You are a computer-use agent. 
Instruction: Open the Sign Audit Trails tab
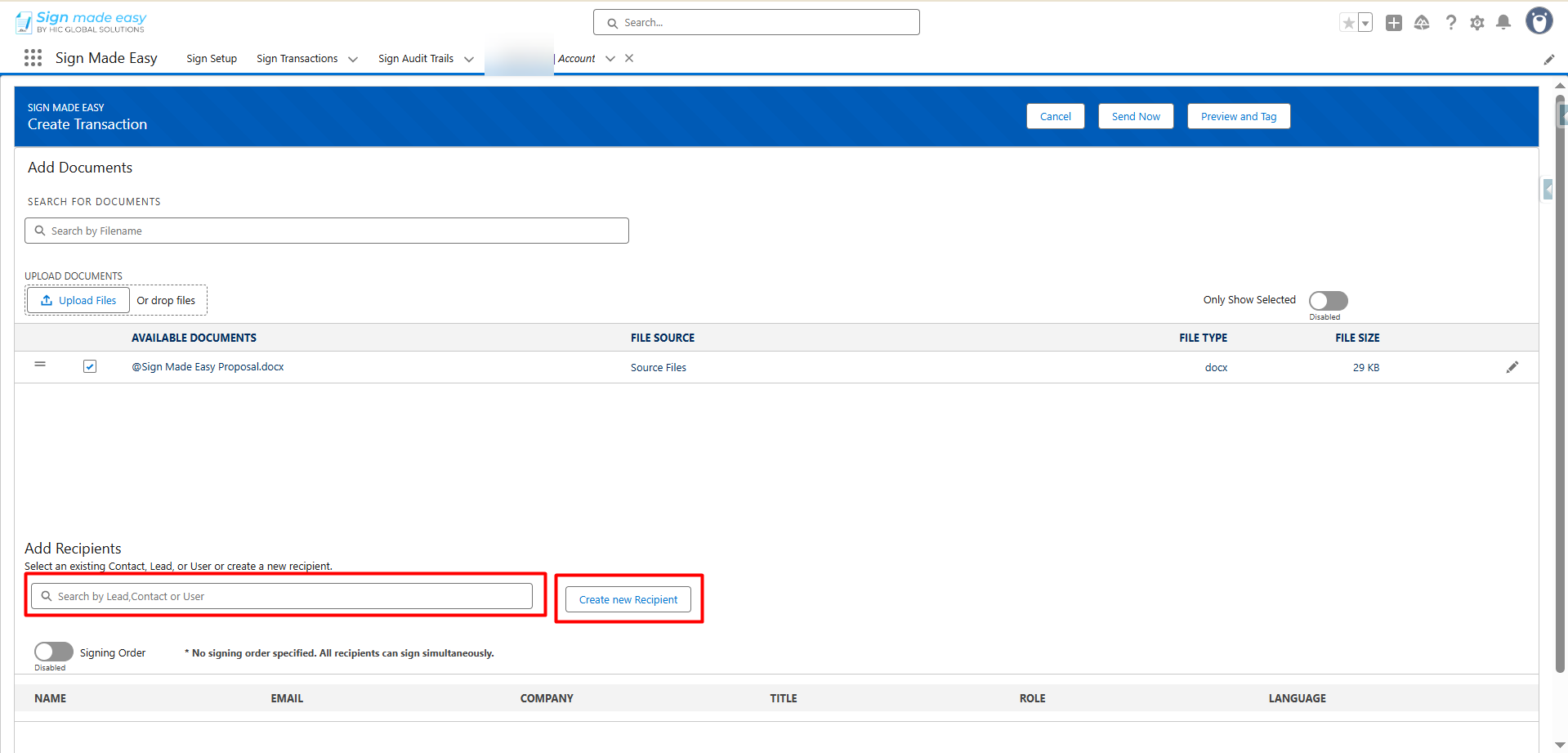click(x=416, y=59)
